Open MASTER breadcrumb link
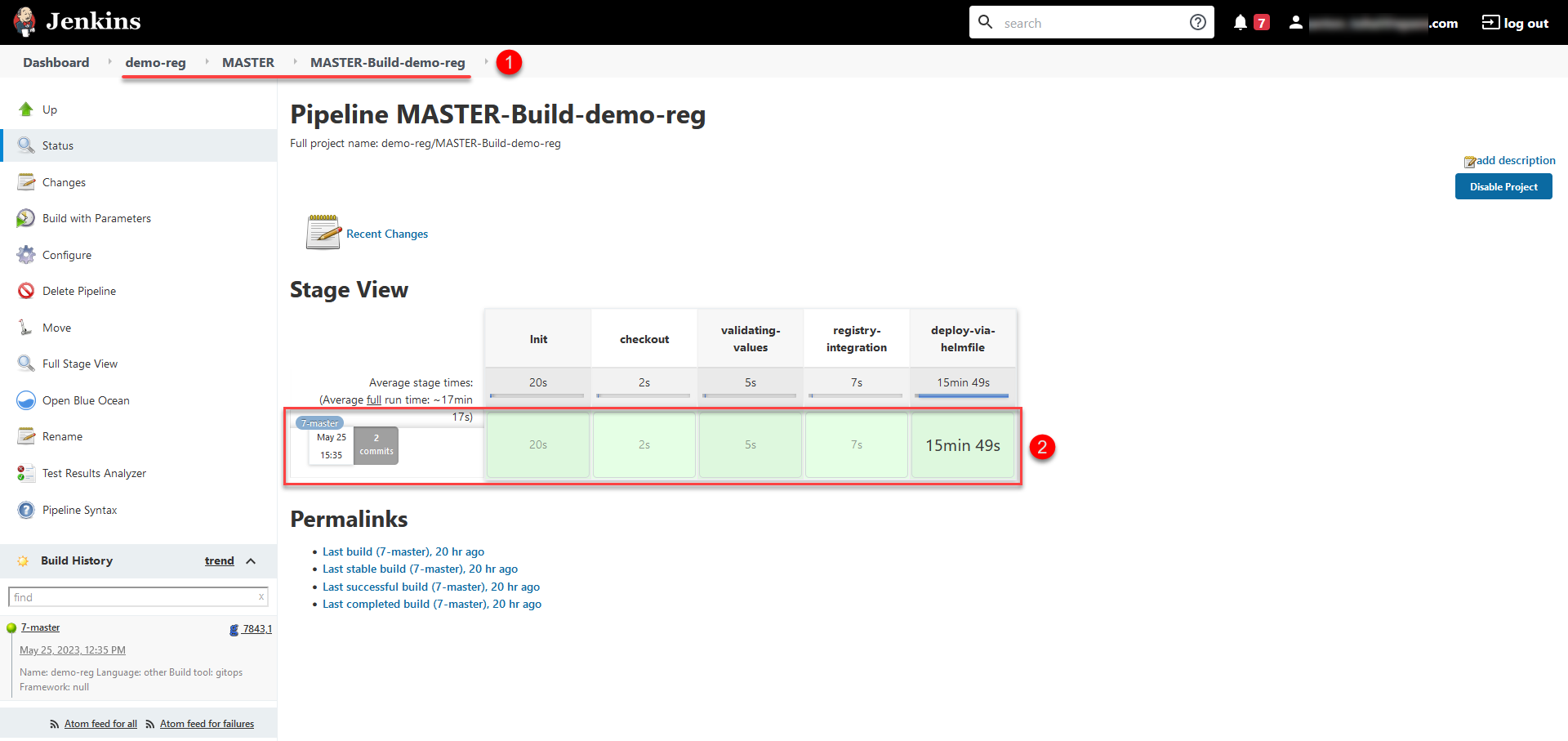The image size is (1568, 741). tap(248, 62)
